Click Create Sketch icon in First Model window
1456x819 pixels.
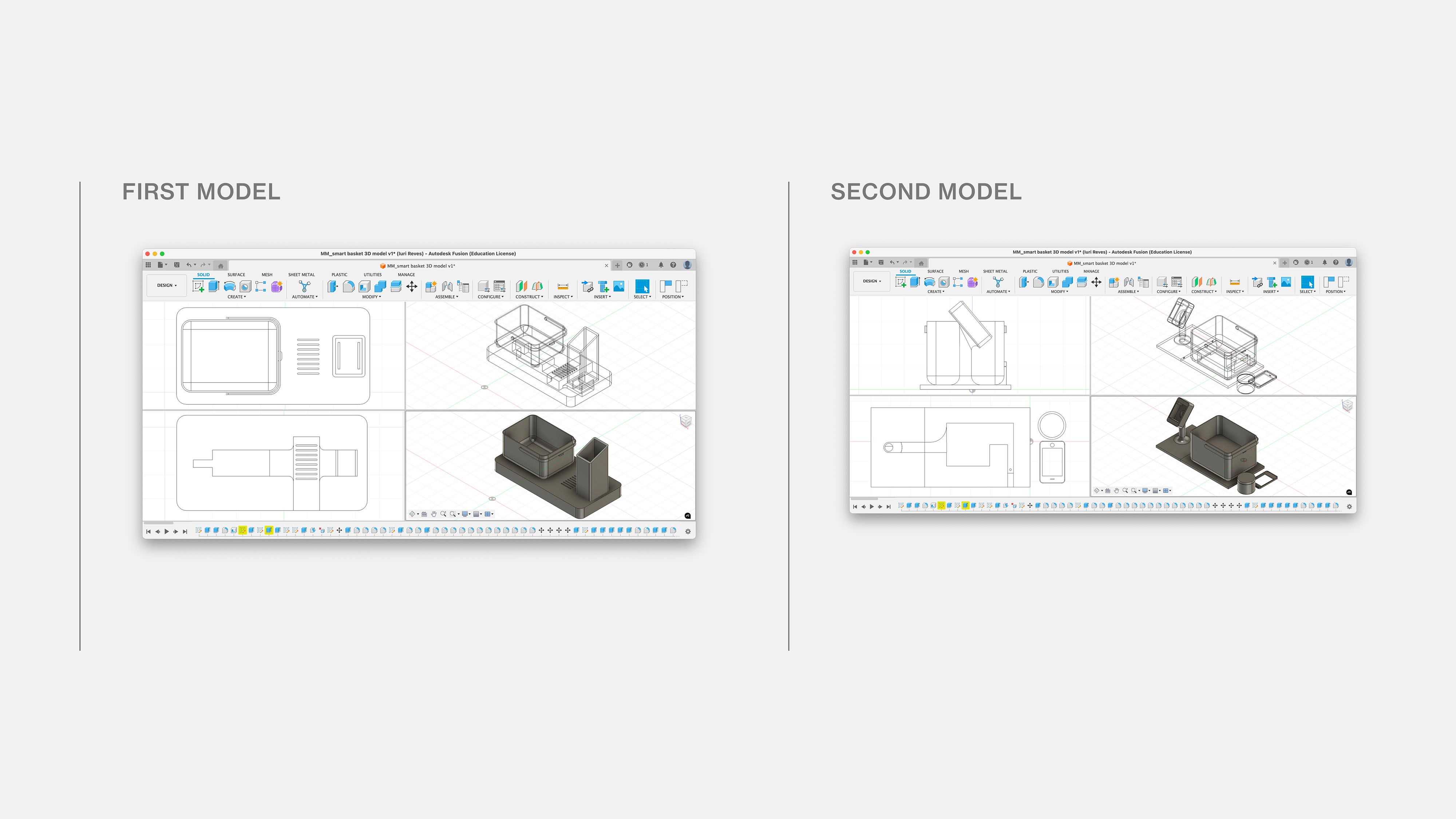(x=198, y=286)
